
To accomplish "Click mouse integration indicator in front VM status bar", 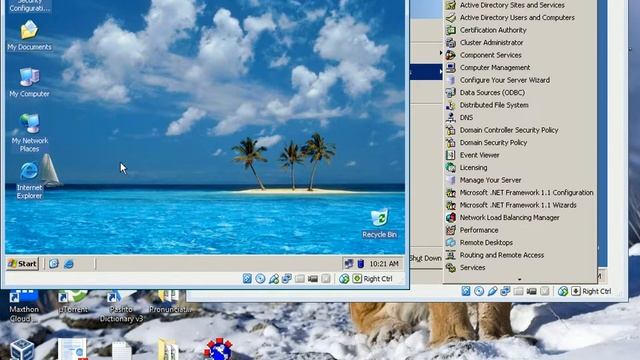I will pyautogui.click(x=344, y=278).
